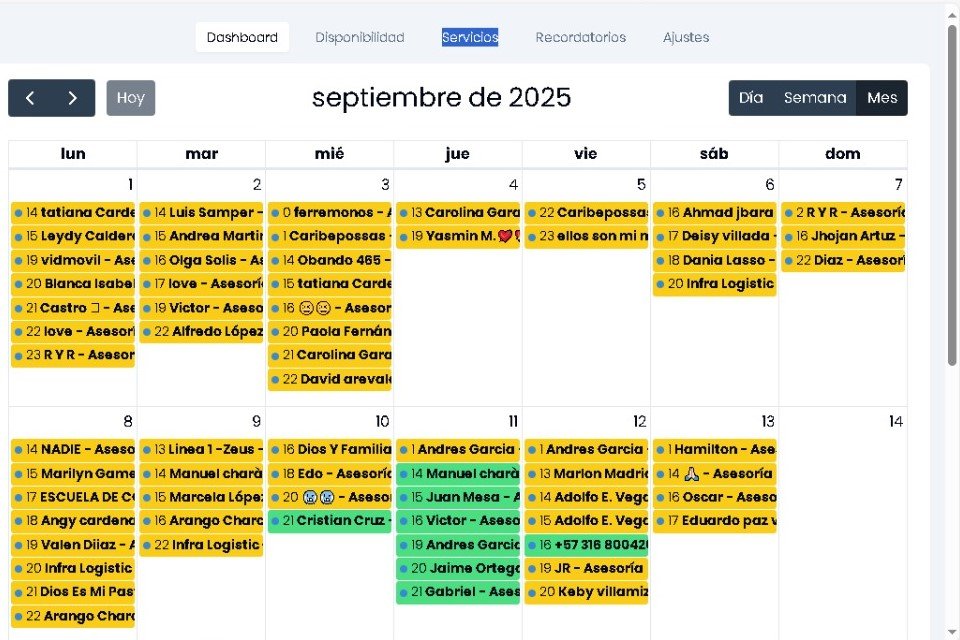
Task: Go to the Servicios tab
Action: 470,37
